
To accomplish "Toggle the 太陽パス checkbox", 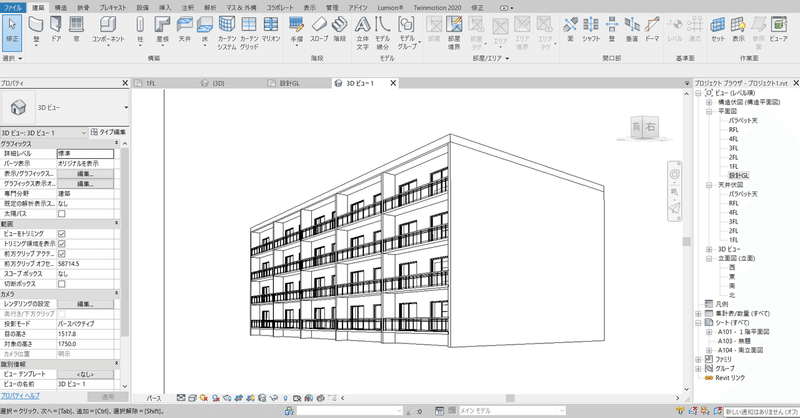I will point(62,214).
